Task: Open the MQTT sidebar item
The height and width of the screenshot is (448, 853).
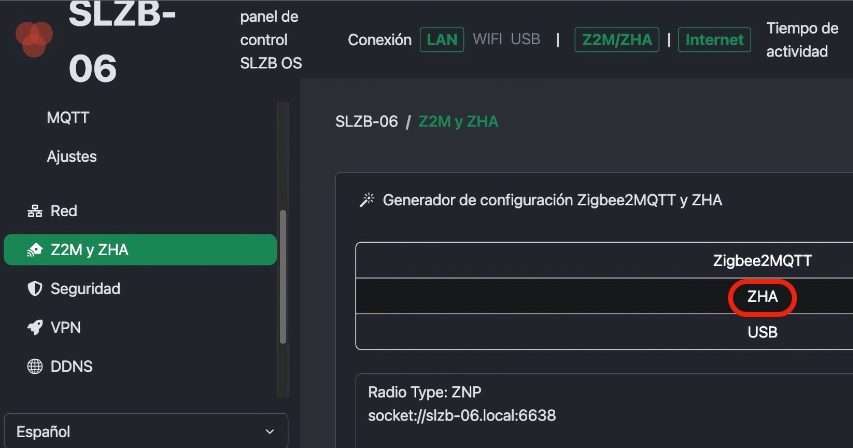Action: point(68,117)
